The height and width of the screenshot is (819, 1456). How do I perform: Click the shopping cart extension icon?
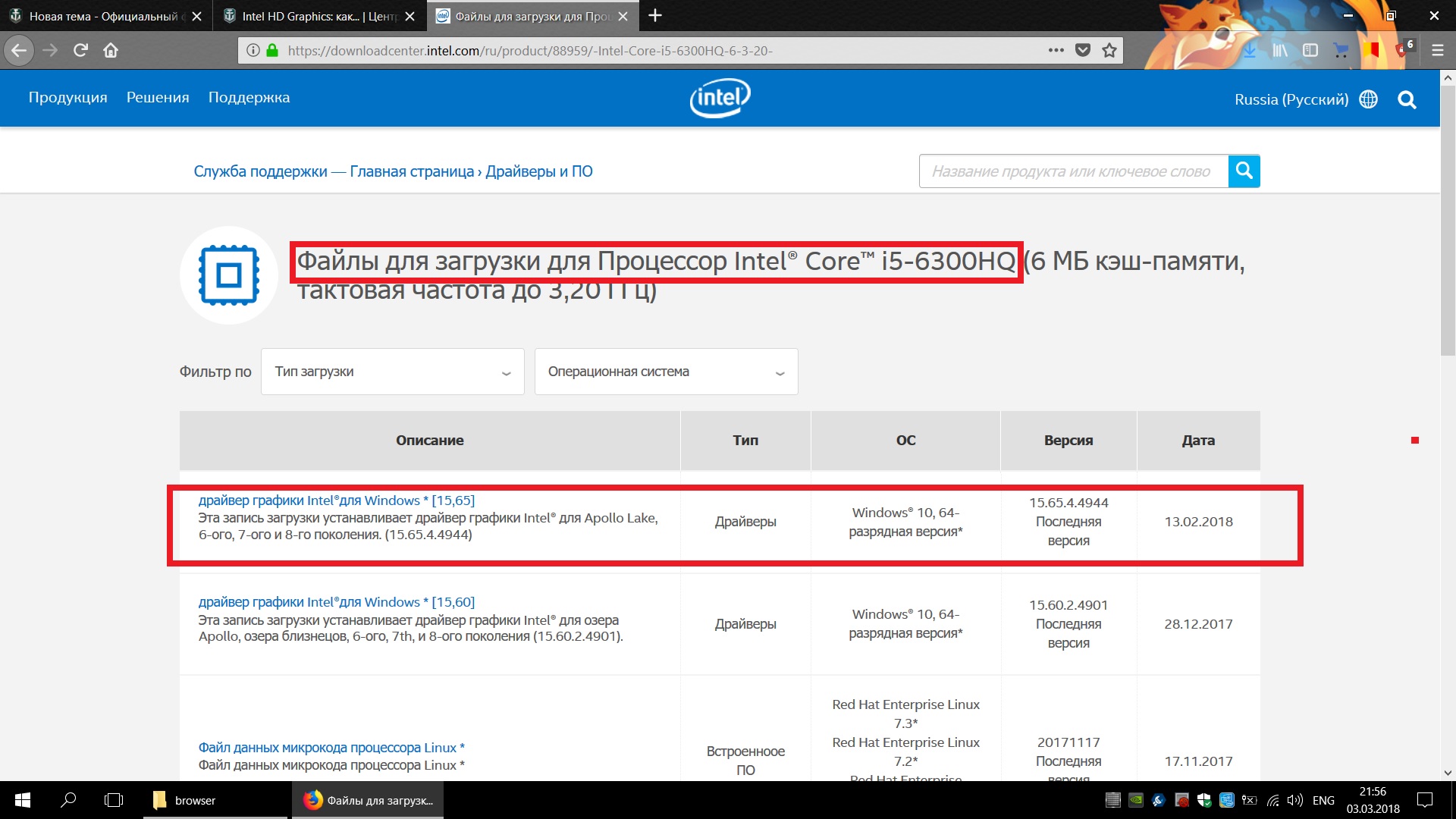[1341, 51]
